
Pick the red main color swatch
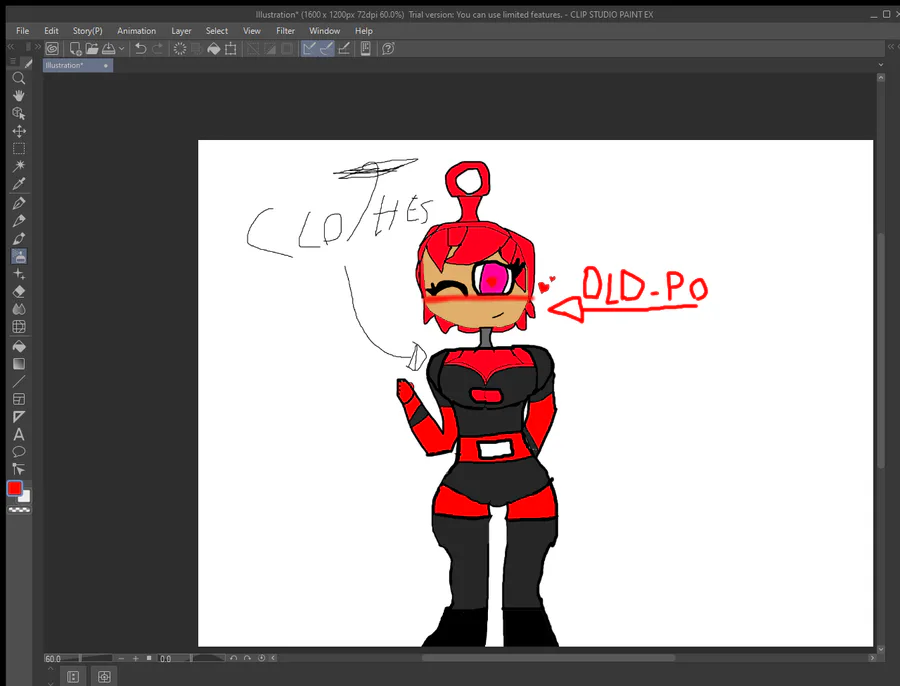point(14,488)
